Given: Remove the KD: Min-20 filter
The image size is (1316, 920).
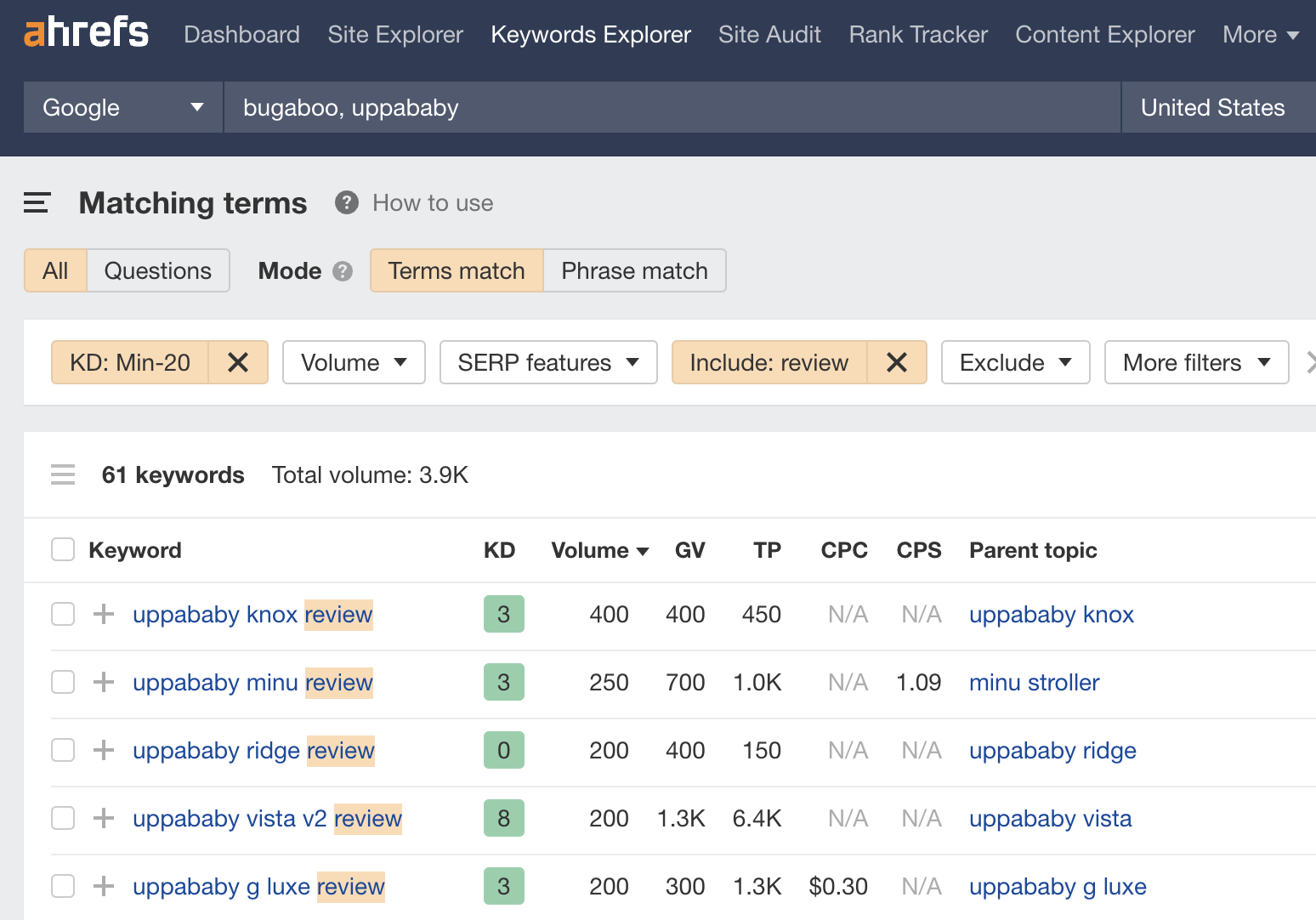Looking at the screenshot, I should click(238, 362).
